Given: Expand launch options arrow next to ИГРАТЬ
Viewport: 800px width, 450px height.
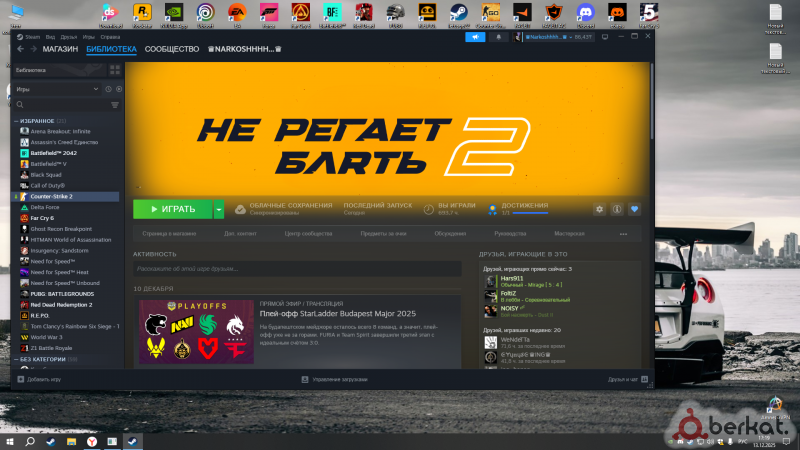Looking at the screenshot, I should (x=219, y=209).
